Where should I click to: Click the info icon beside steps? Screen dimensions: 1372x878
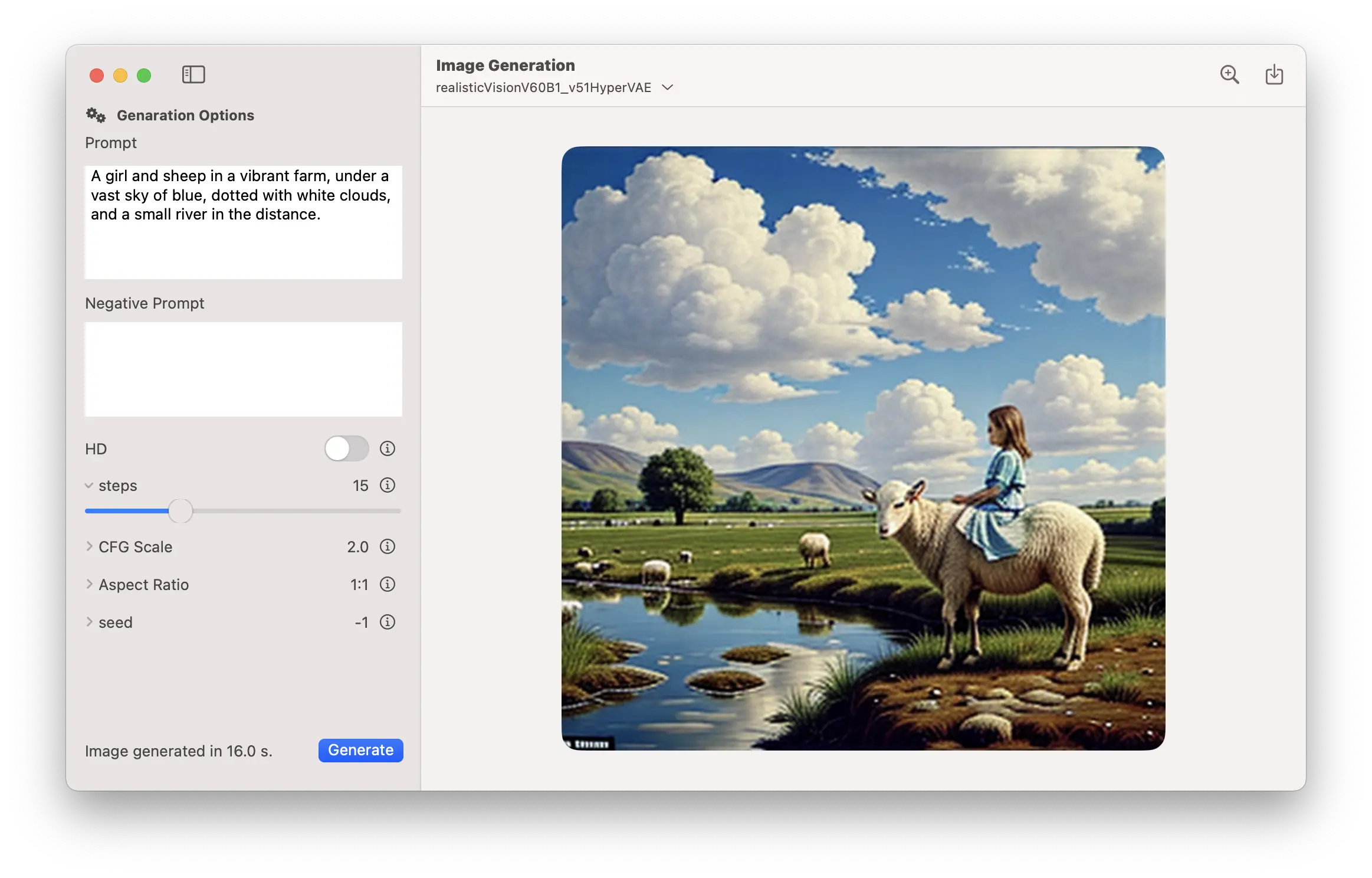(388, 486)
